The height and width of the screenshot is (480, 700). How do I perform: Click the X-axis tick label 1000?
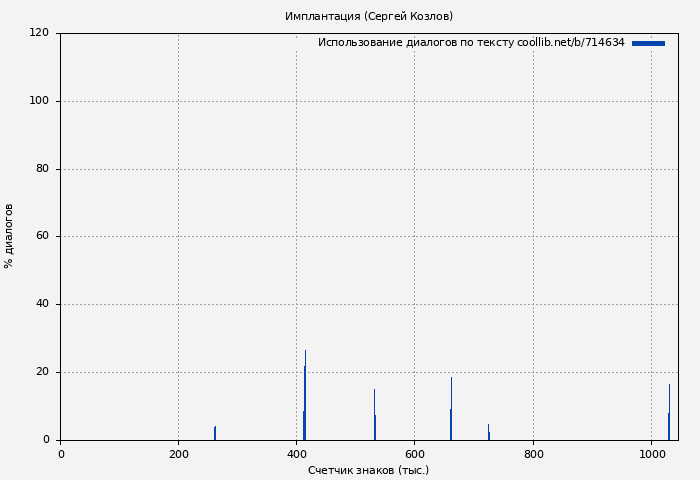[x=652, y=454]
